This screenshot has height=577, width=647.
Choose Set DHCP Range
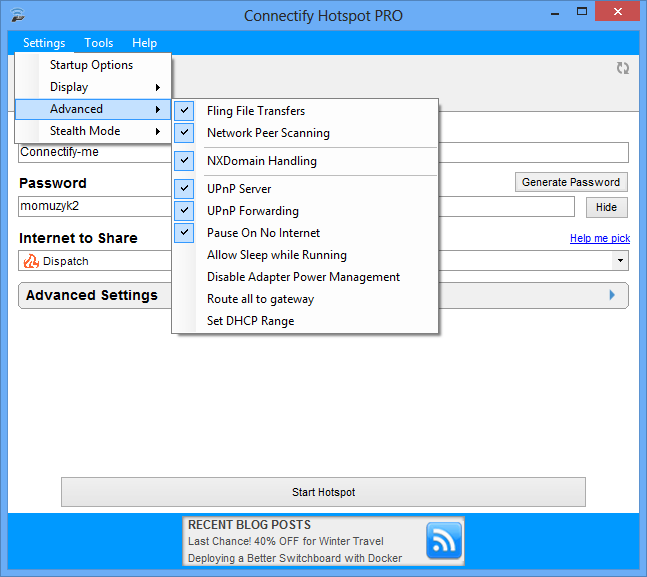[x=305, y=321]
